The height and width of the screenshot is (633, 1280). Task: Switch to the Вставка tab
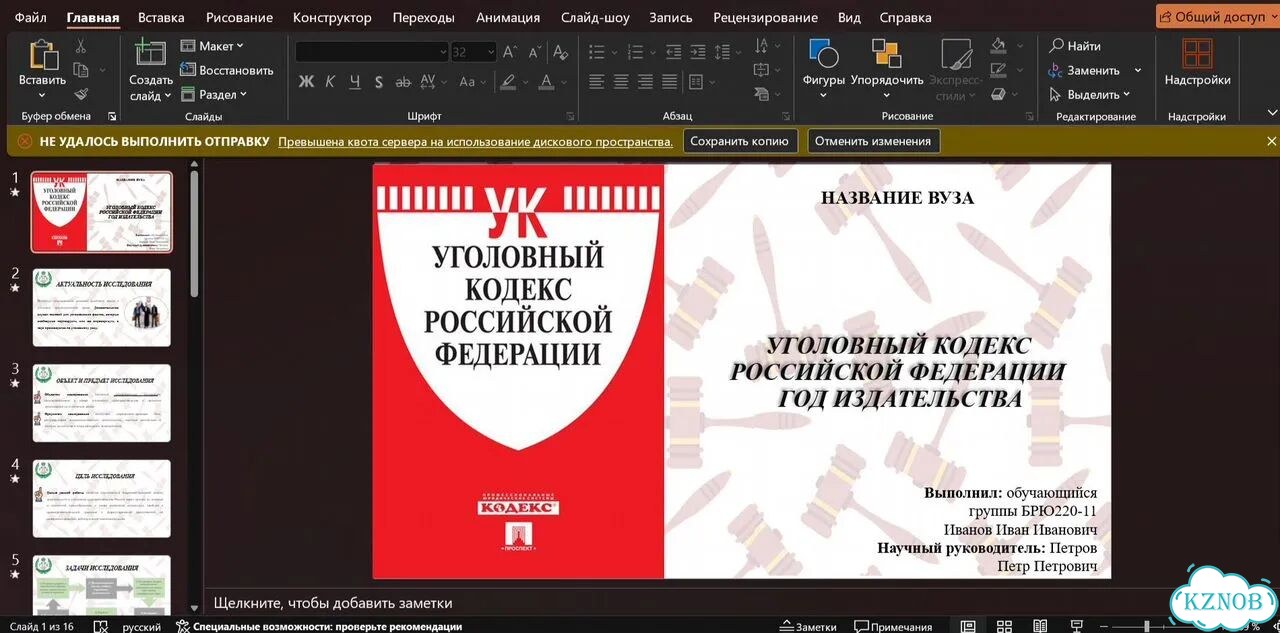(161, 17)
